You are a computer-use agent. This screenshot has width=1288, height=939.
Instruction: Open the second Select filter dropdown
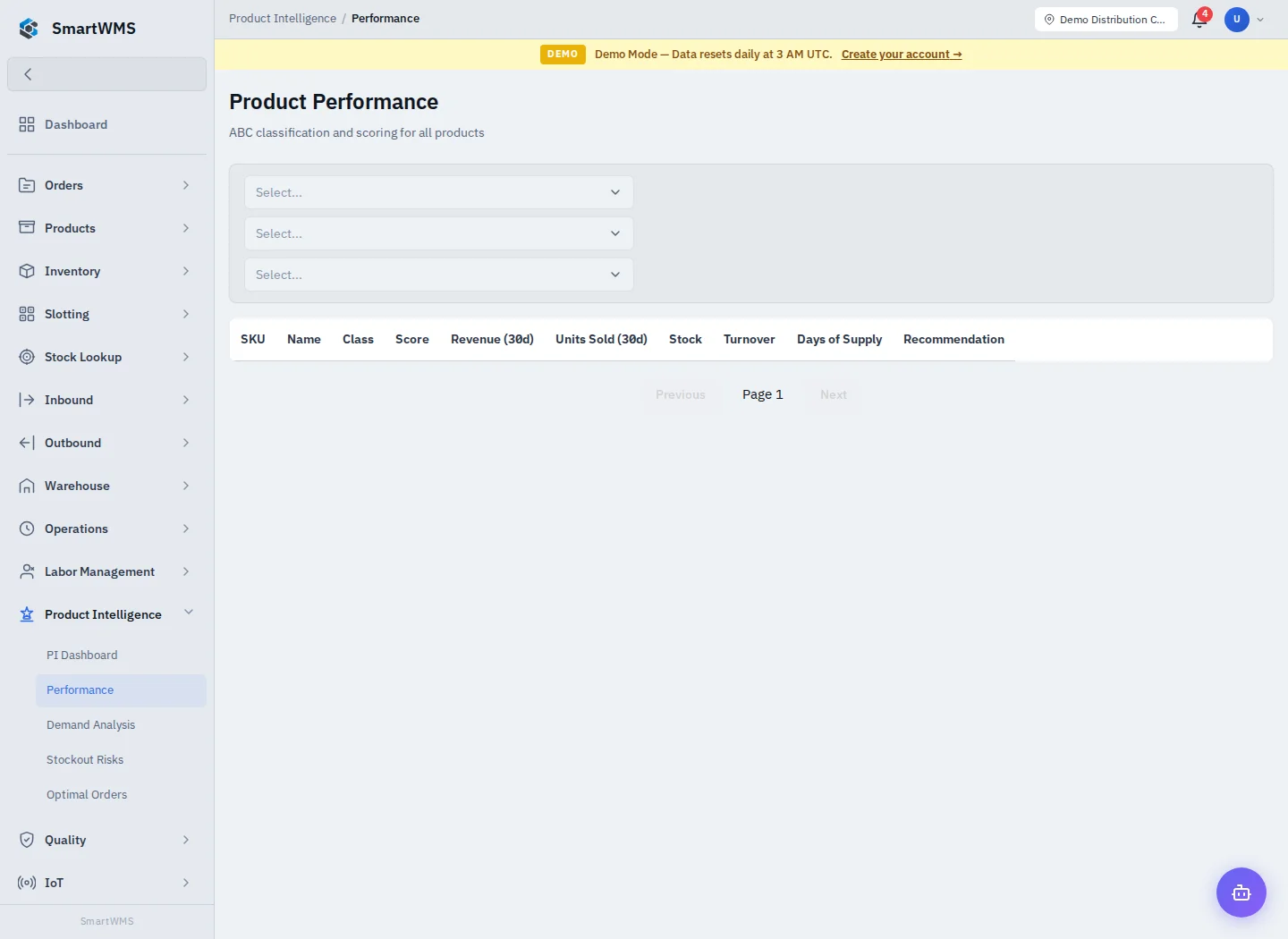coord(438,233)
